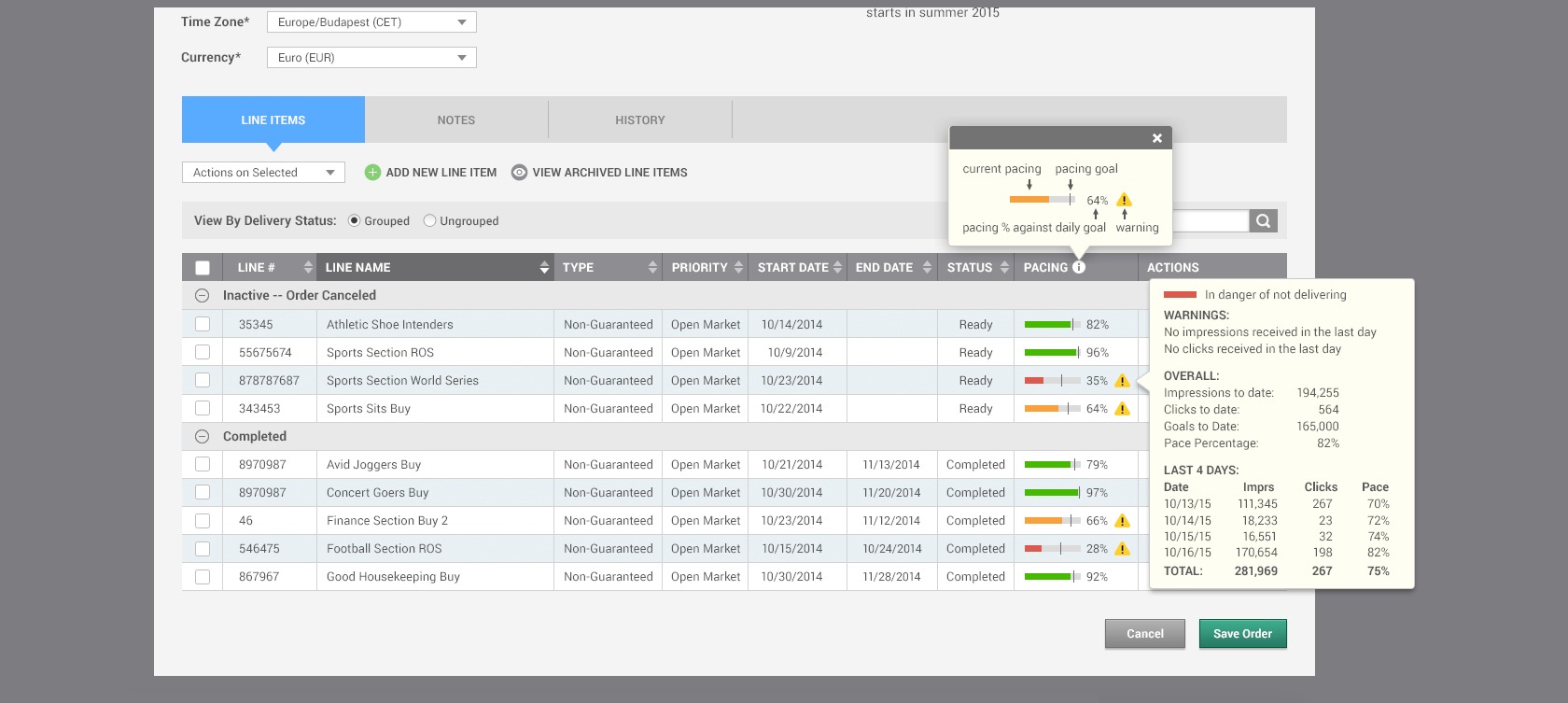Click the pacing bar for Concert Goers Buy
The image size is (1568, 703).
(1052, 493)
